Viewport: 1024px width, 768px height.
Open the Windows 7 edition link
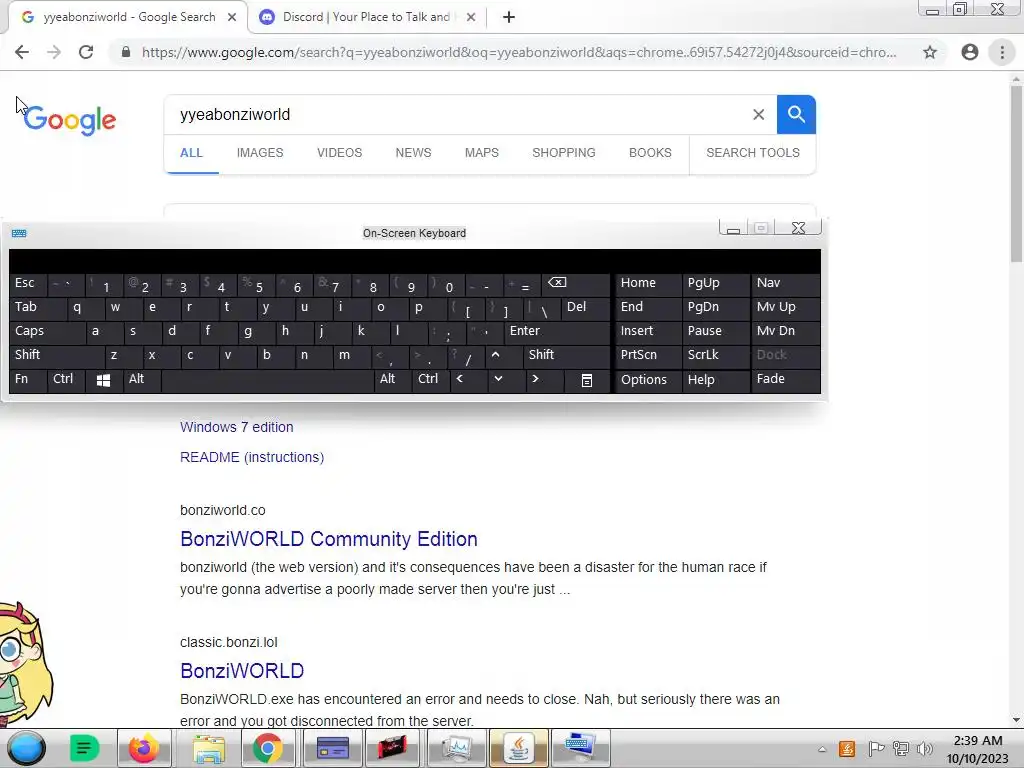236,427
